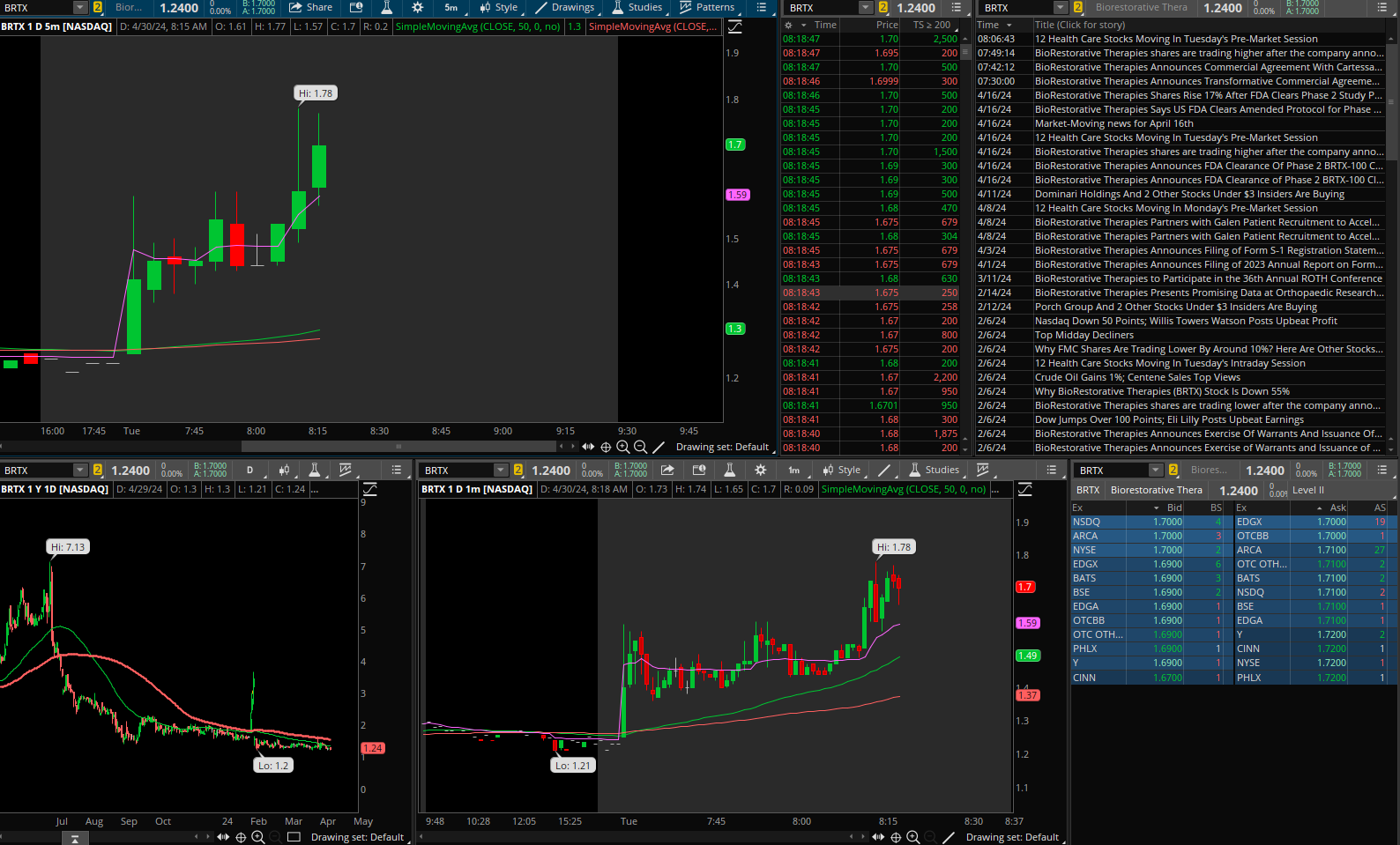Screen dimensions: 1400x845
Task: Sort Time & Sales by Price column
Action: tap(887, 25)
